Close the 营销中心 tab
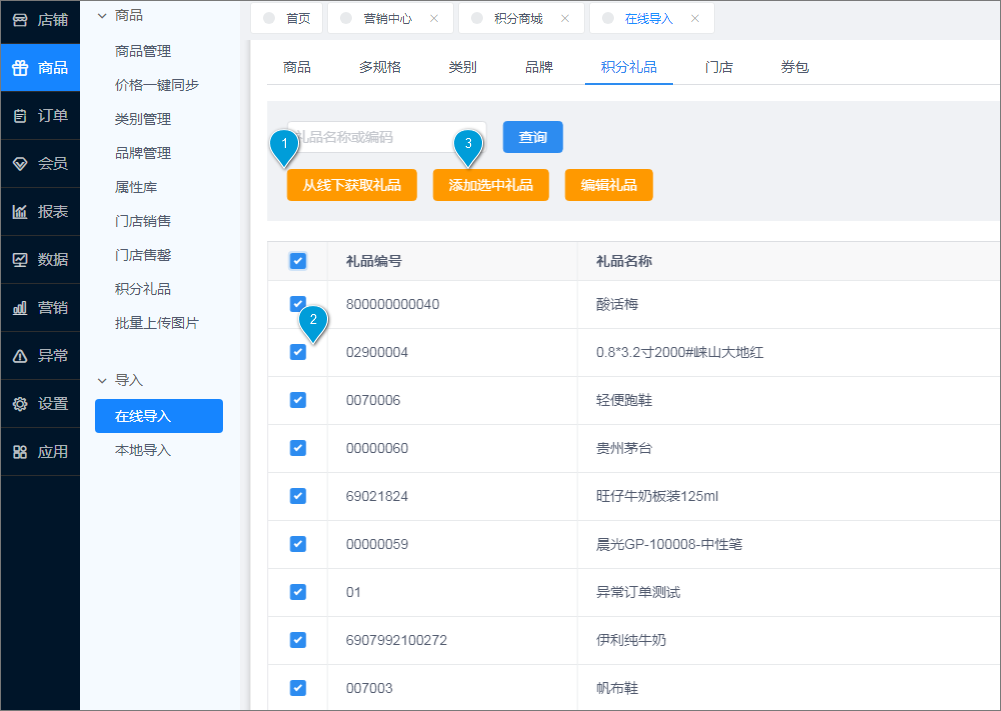The image size is (1001, 711). (434, 19)
